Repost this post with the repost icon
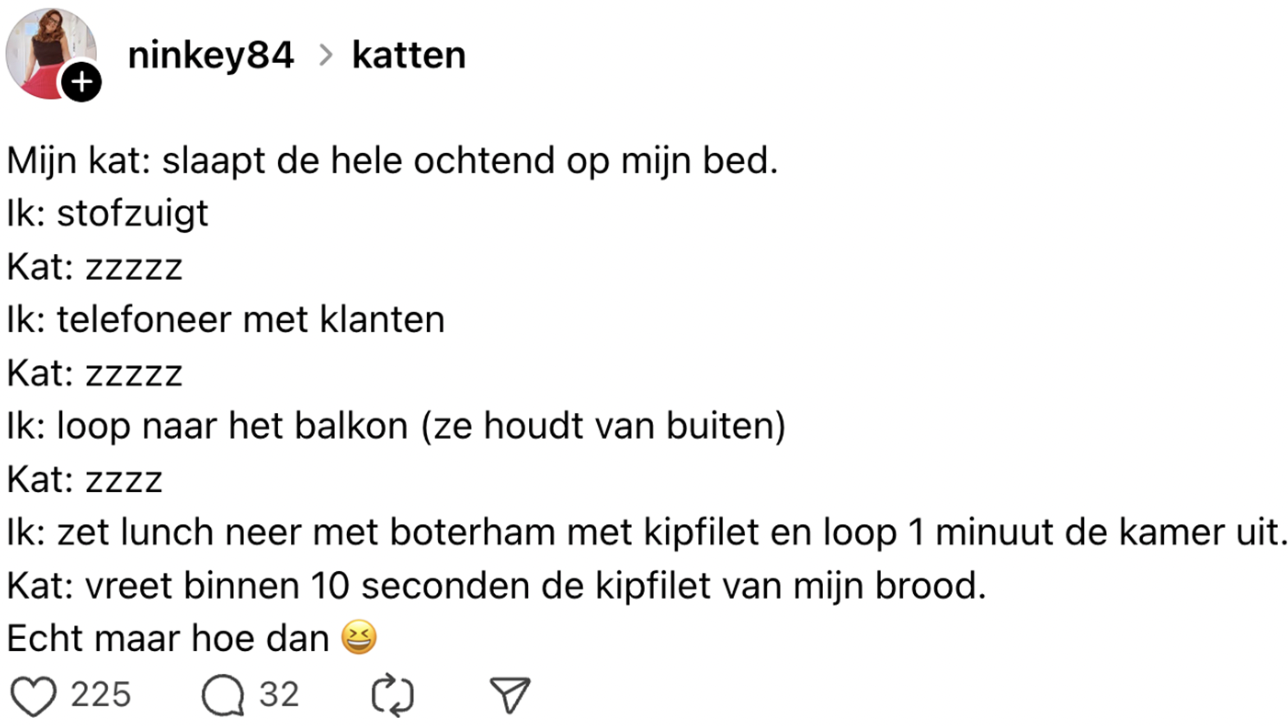 pyautogui.click(x=392, y=692)
